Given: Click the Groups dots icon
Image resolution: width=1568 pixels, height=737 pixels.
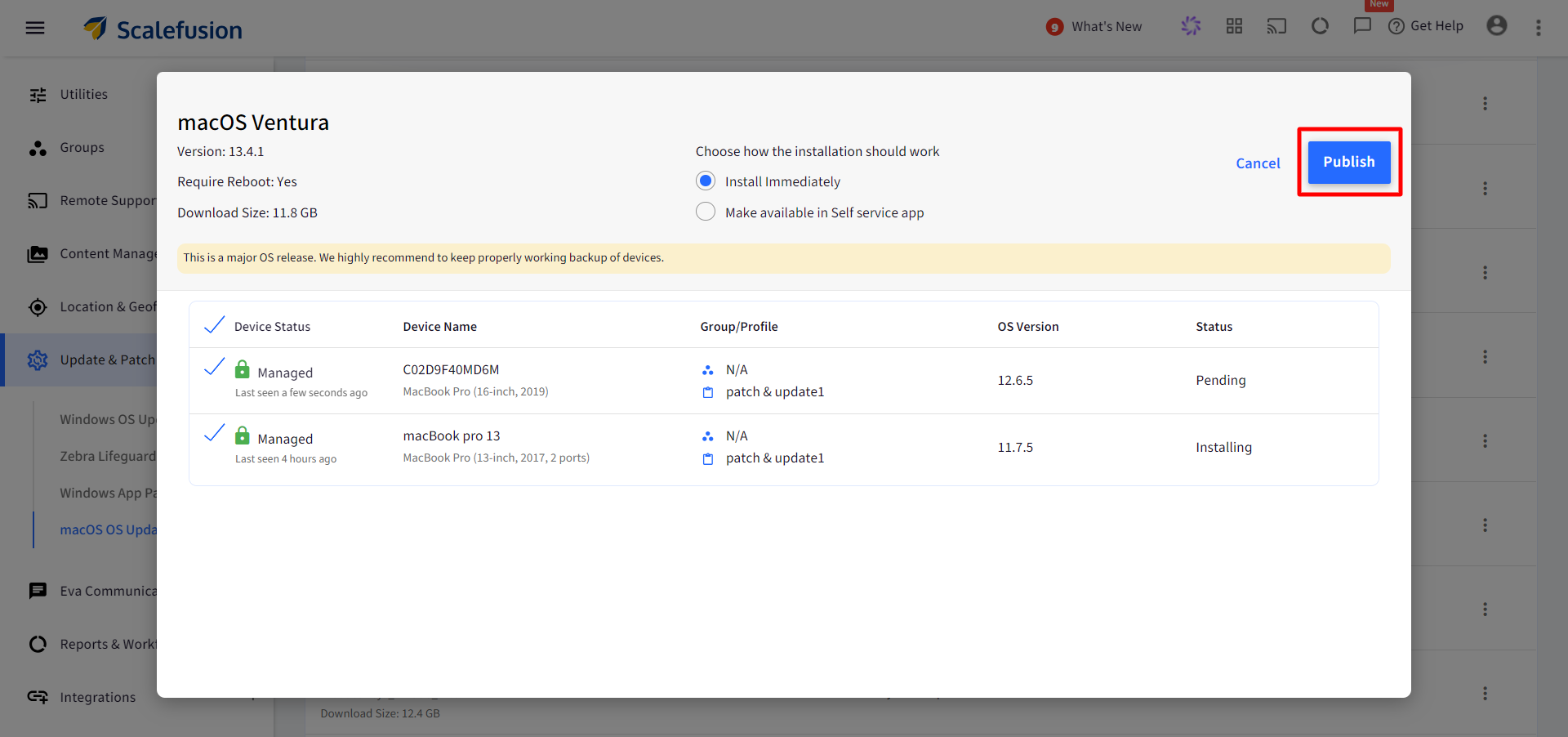Looking at the screenshot, I should coord(38,148).
